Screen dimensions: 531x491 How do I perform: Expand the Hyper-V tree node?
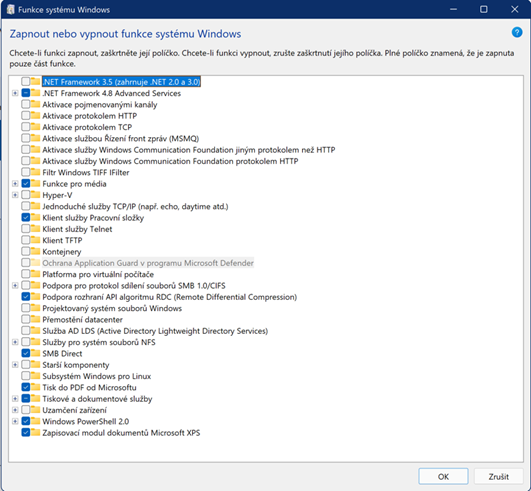click(x=15, y=195)
